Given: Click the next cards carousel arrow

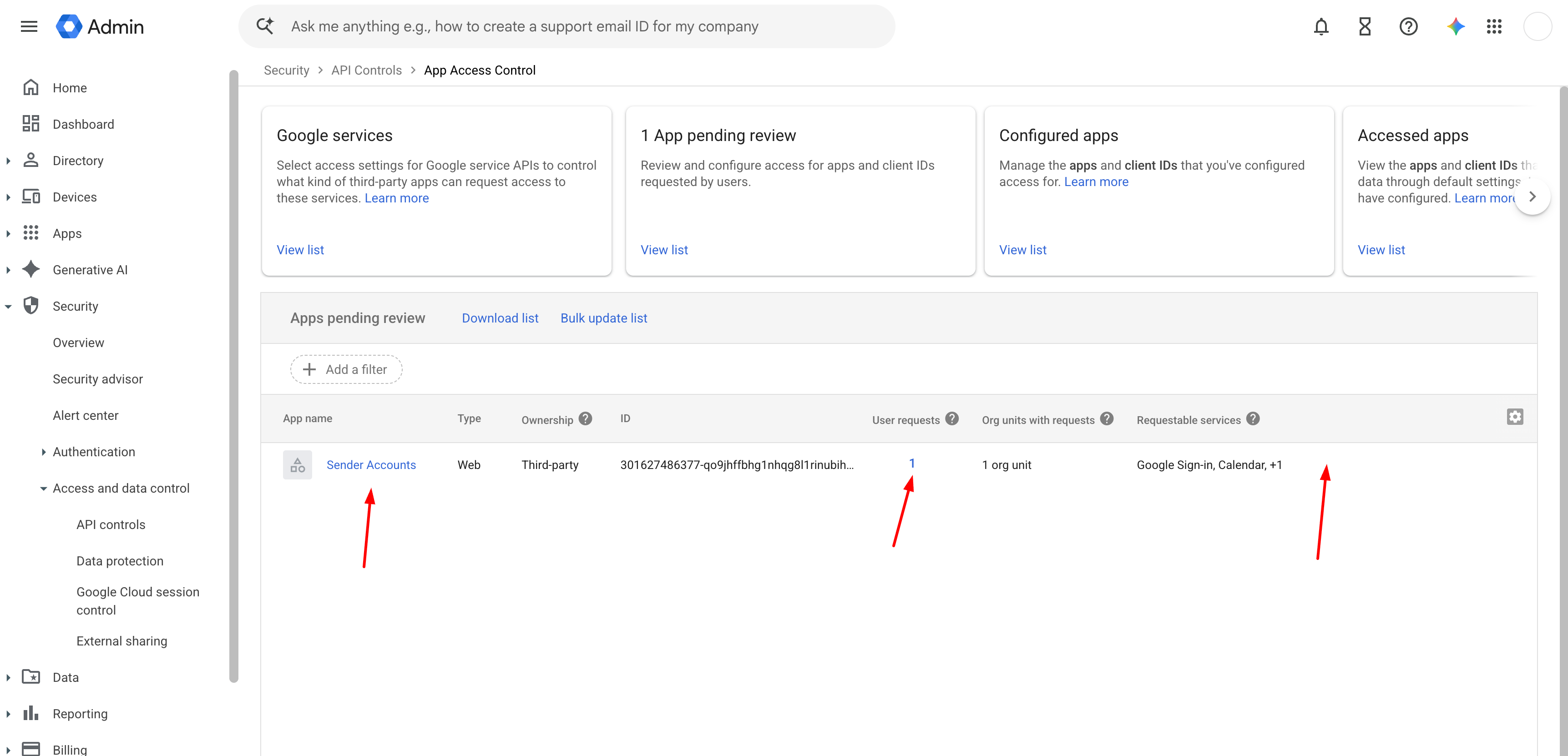Looking at the screenshot, I should (x=1532, y=197).
